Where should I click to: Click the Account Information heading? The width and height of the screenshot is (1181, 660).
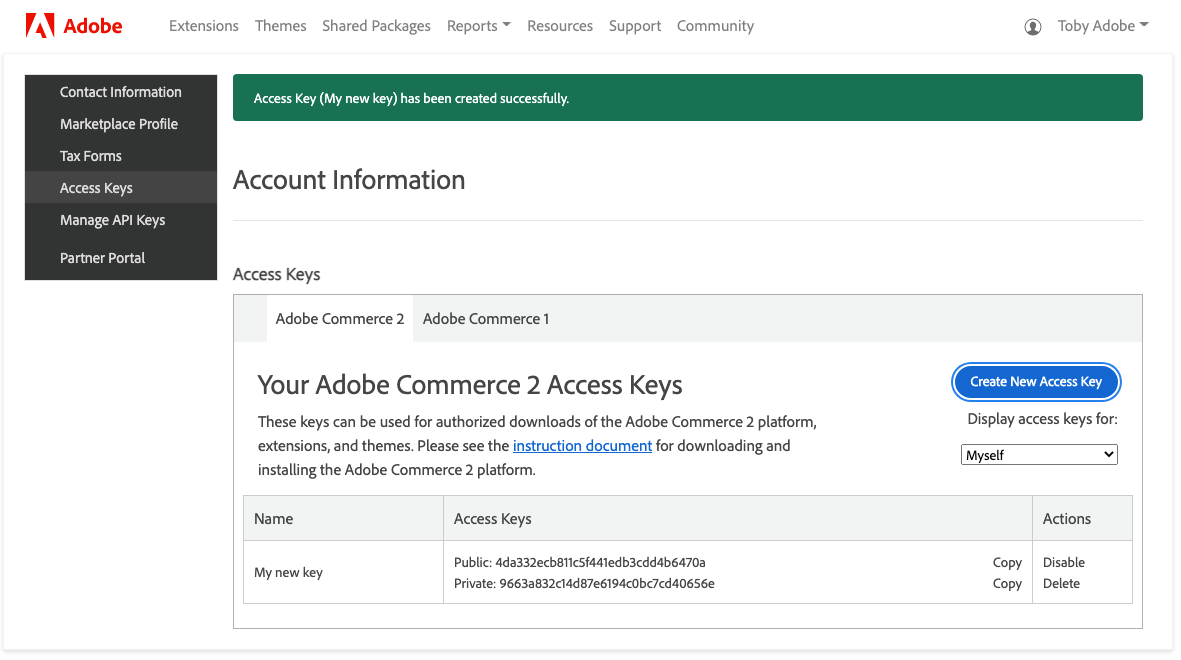coord(349,180)
